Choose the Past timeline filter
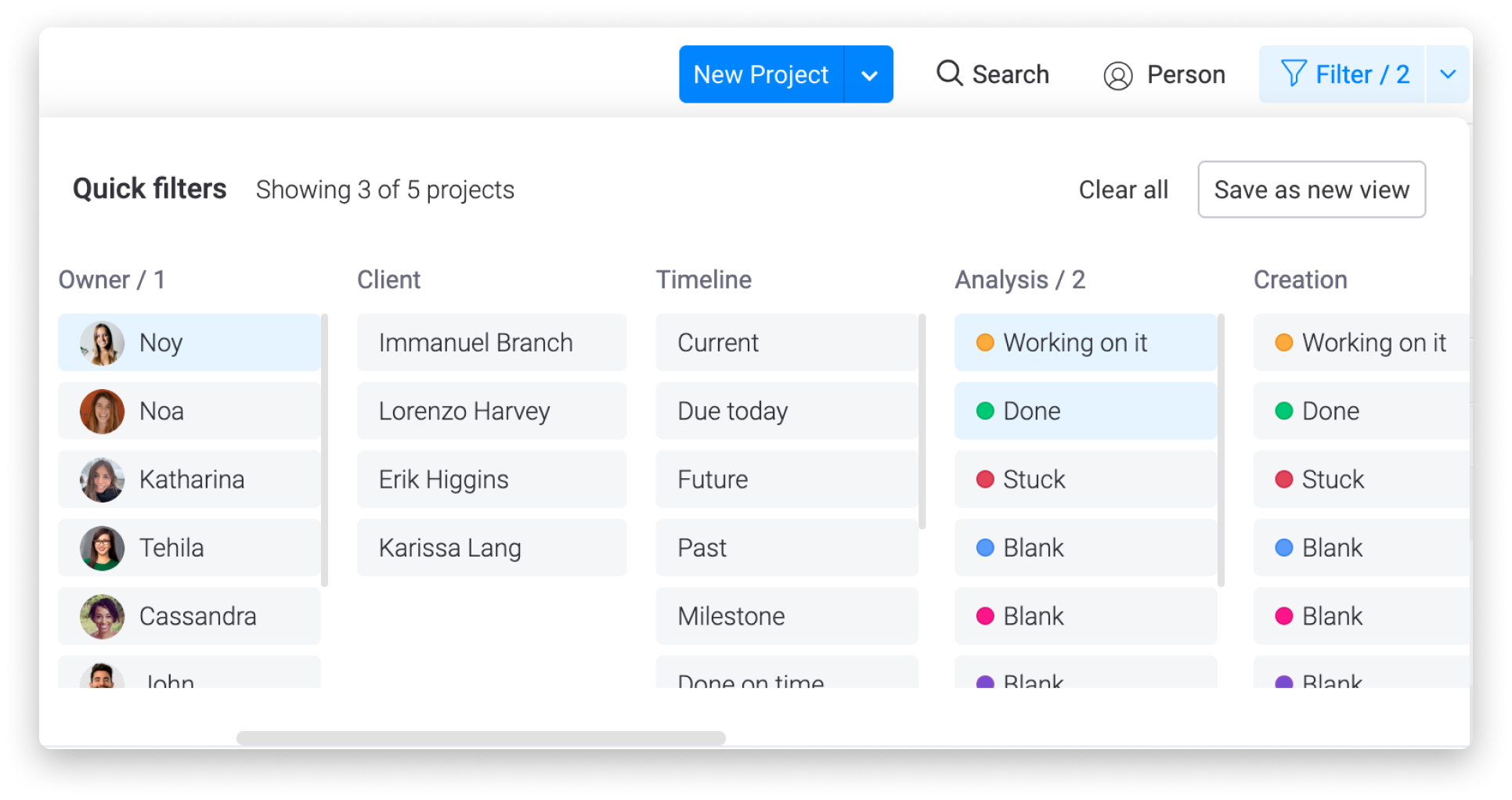 coord(786,548)
